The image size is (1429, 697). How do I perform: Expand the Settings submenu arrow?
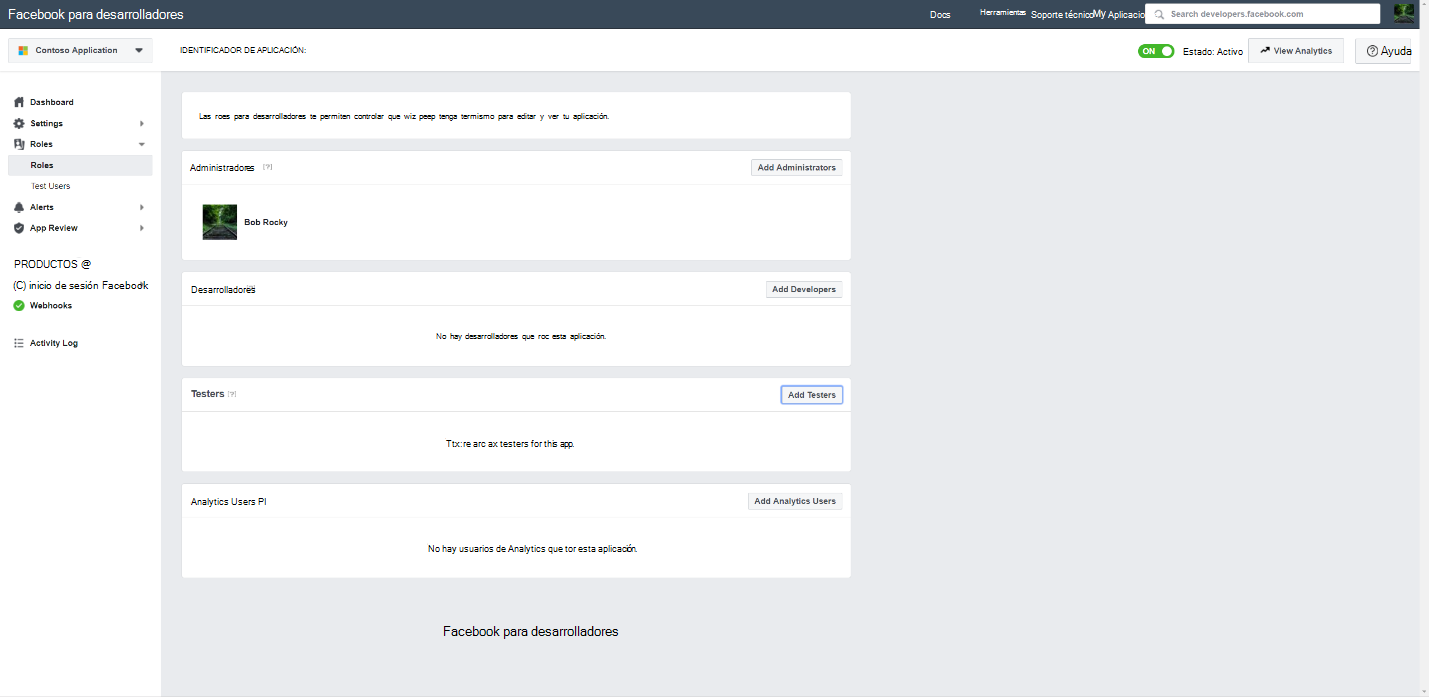point(142,123)
